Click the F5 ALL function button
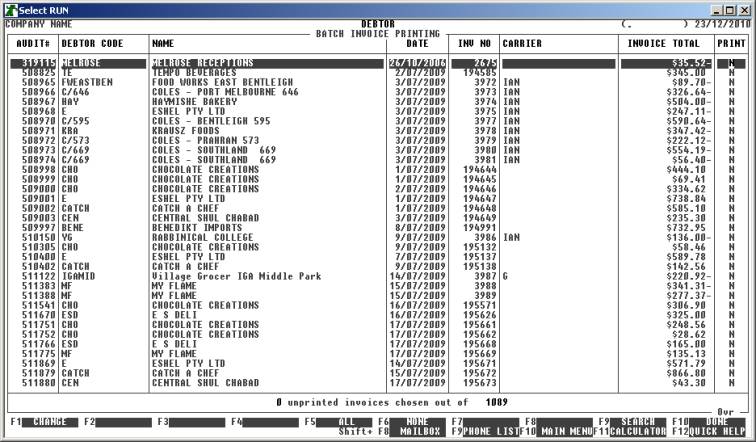Image resolution: width=756 pixels, height=442 pixels. tap(342, 422)
